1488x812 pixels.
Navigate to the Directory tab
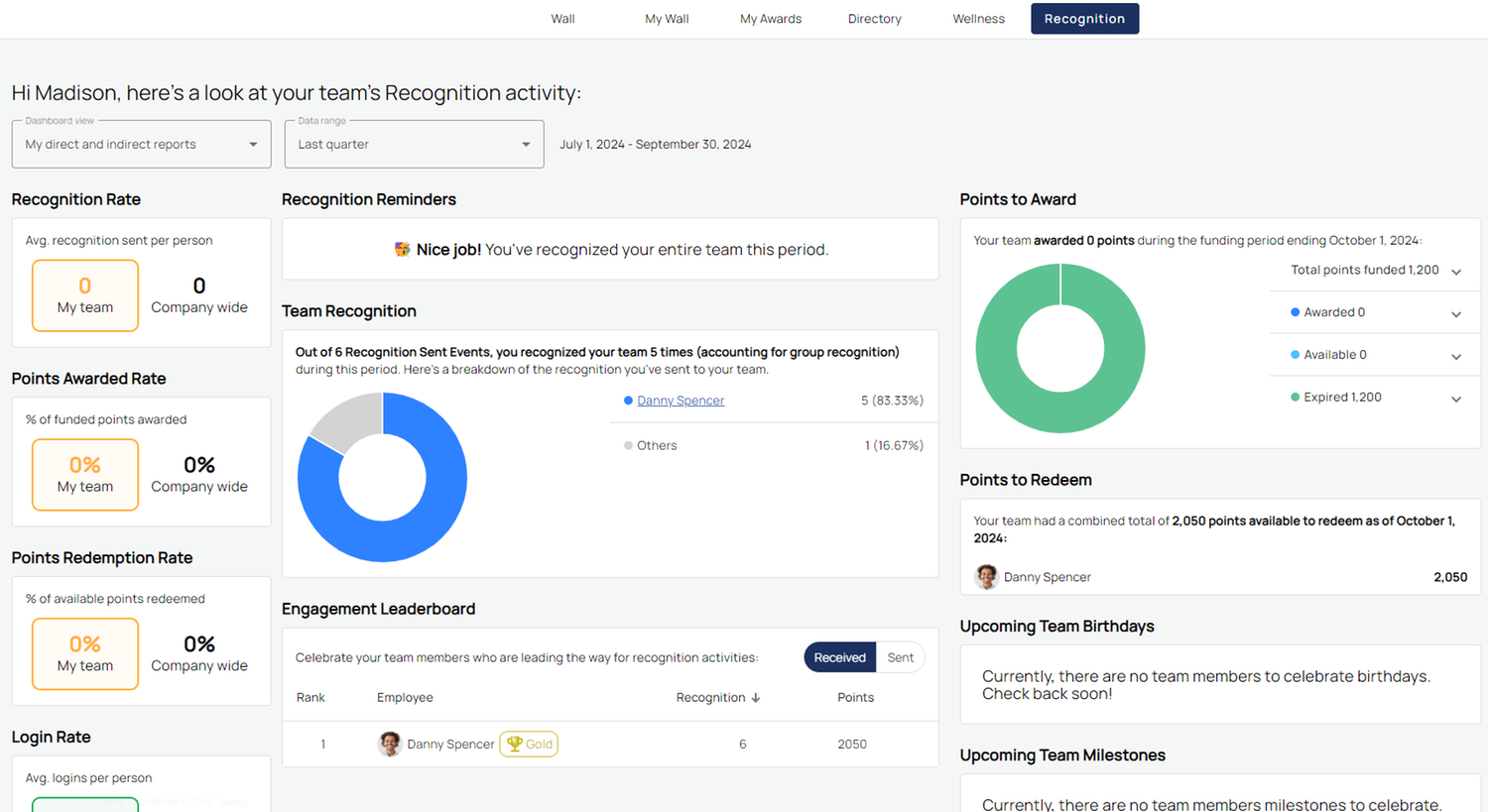(874, 18)
